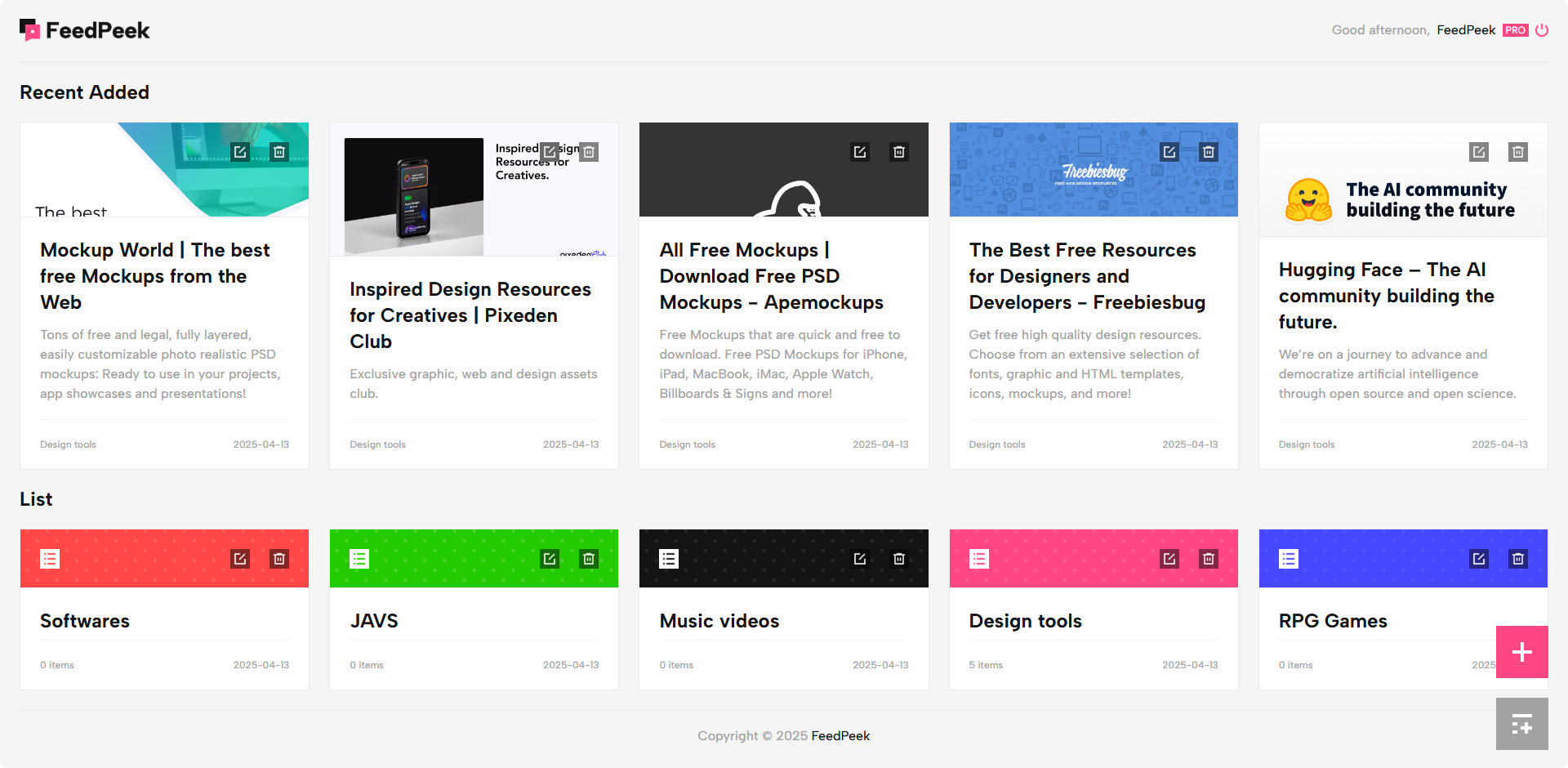The image size is (1568, 768).
Task: Delete the JAVS list
Action: 588,559
